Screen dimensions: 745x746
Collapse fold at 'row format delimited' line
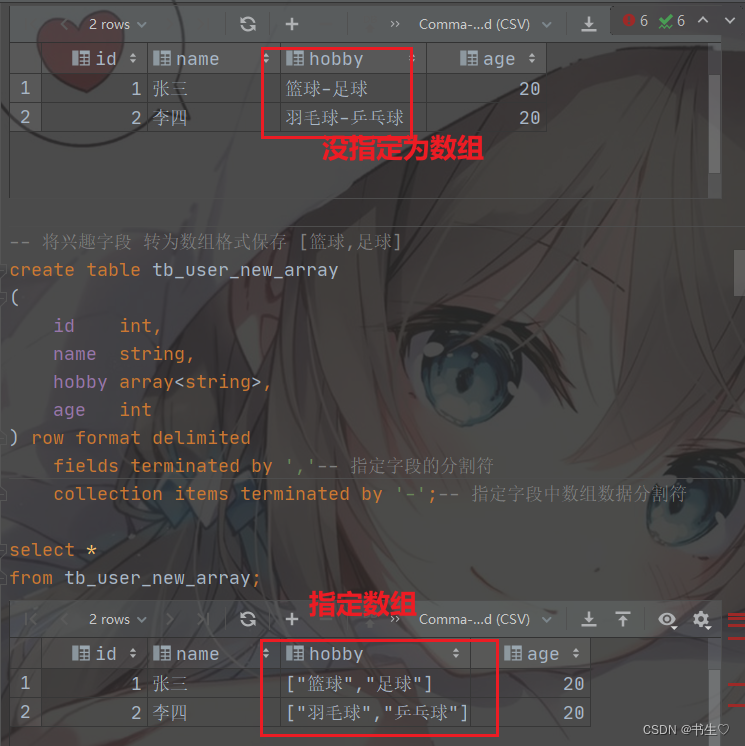pyautogui.click(x=3, y=438)
